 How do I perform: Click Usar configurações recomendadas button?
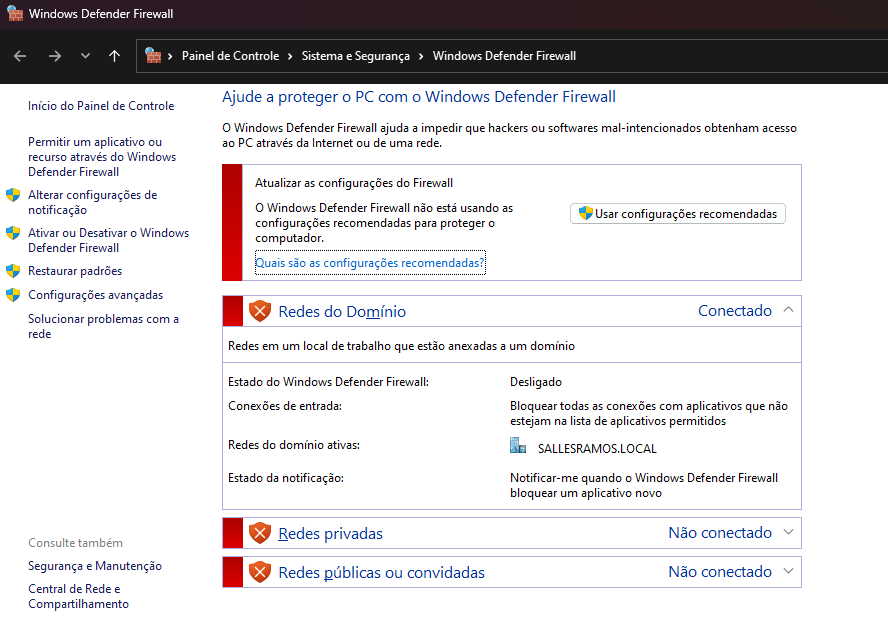pyautogui.click(x=678, y=214)
